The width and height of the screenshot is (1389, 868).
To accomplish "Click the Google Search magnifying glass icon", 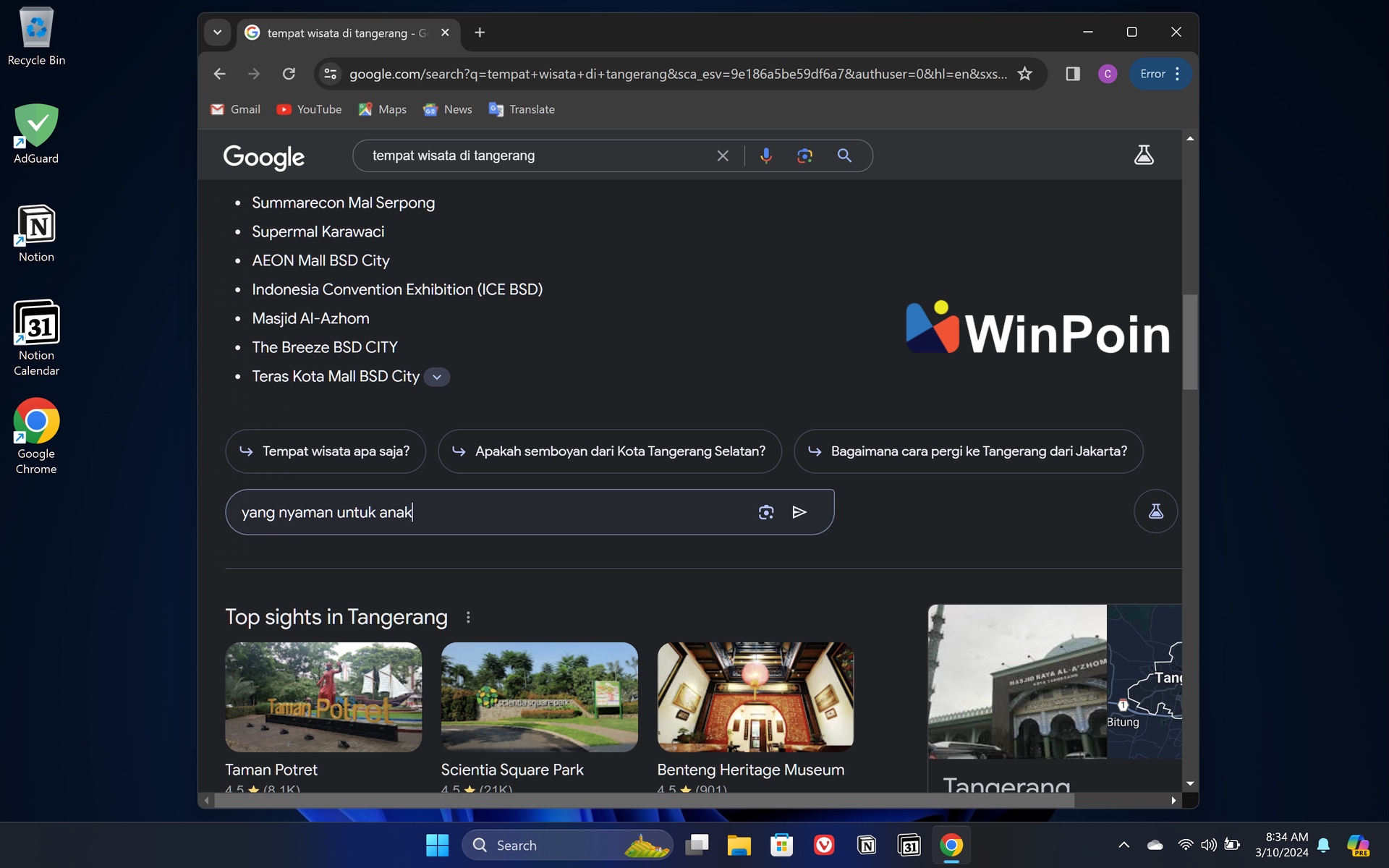I will pyautogui.click(x=844, y=155).
